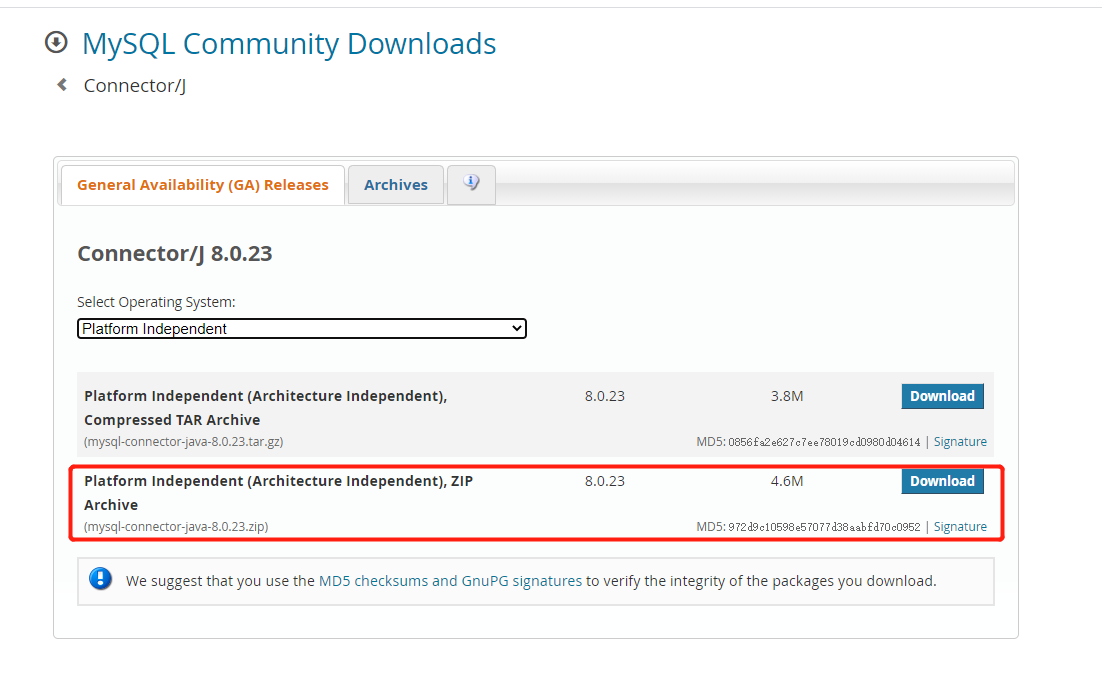The width and height of the screenshot is (1102, 691).
Task: Click the 4.6M file size
Action: coord(786,481)
